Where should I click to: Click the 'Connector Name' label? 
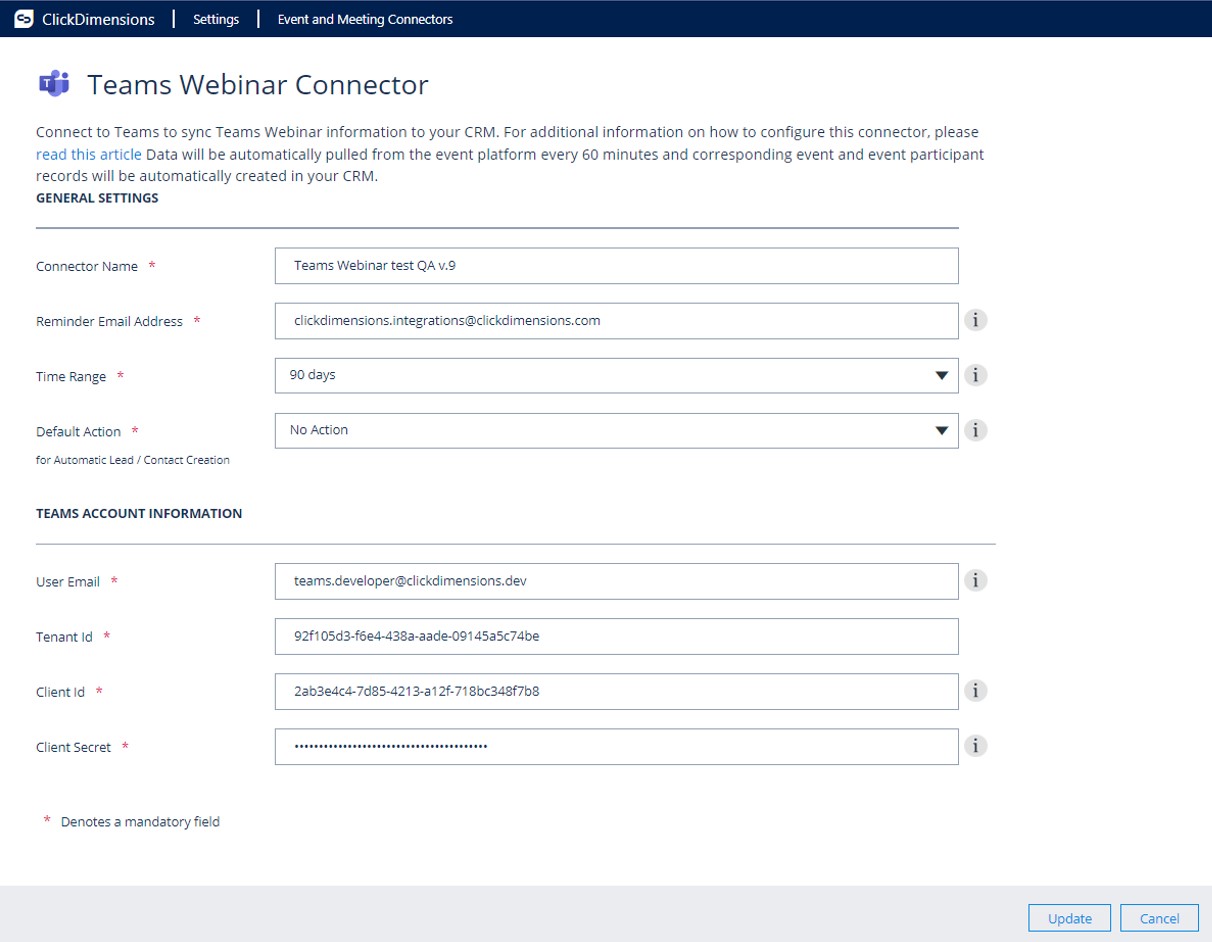click(87, 267)
